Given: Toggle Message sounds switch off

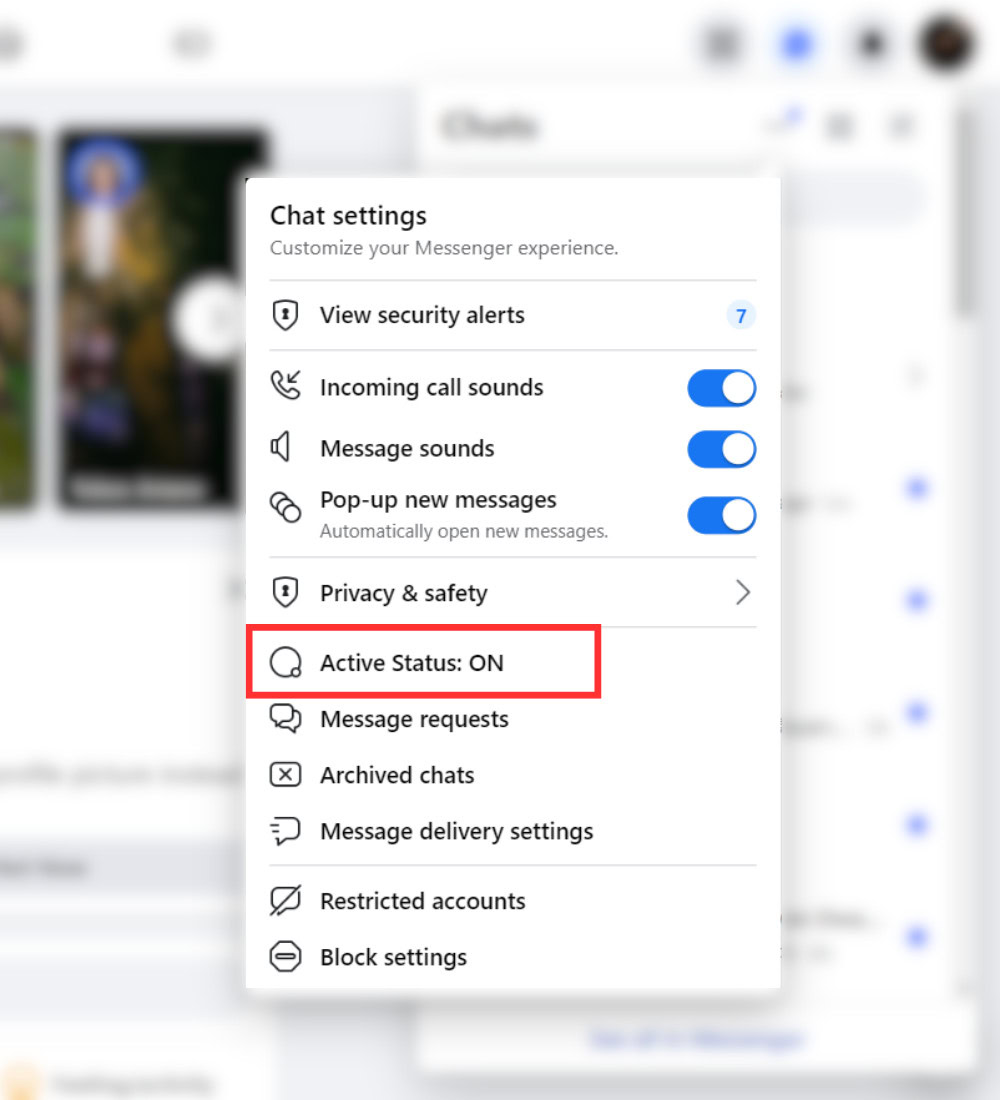Looking at the screenshot, I should tap(721, 449).
